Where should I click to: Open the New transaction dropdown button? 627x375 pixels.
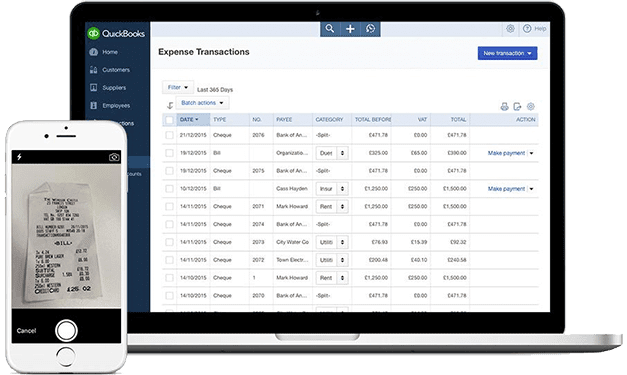tap(507, 53)
